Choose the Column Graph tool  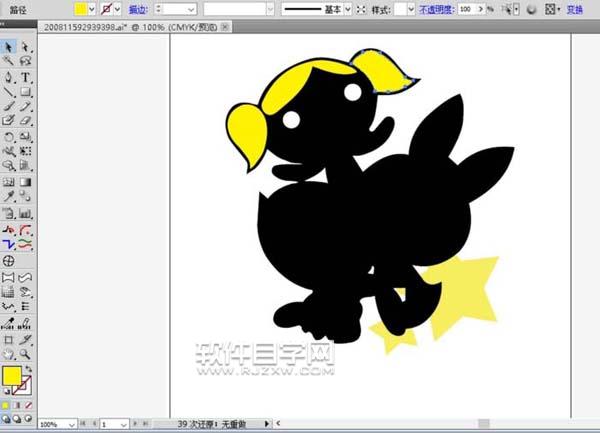click(25, 213)
